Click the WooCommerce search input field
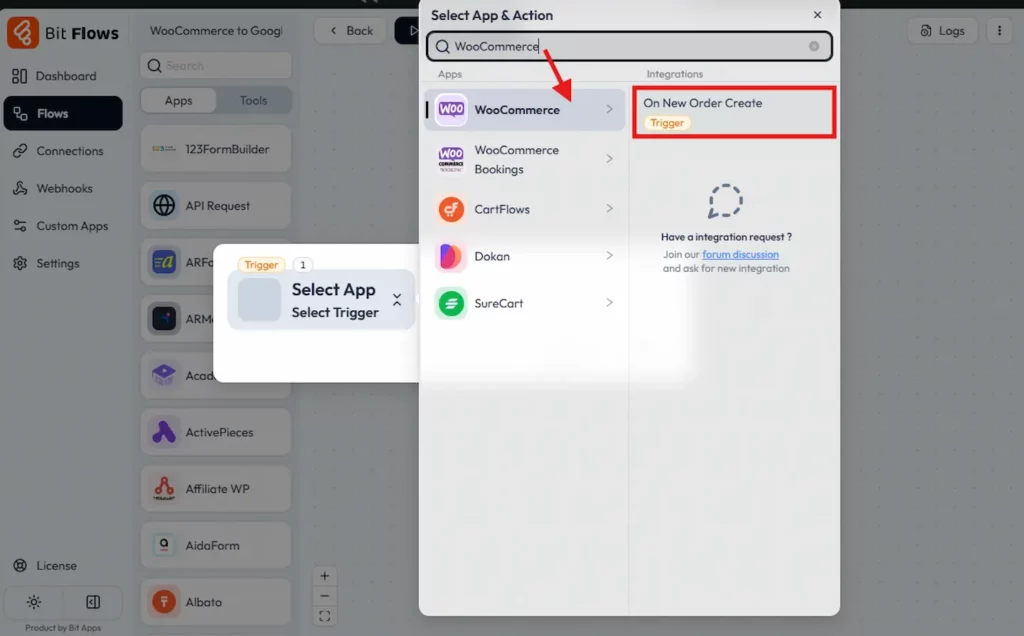This screenshot has height=636, width=1024. (628, 46)
